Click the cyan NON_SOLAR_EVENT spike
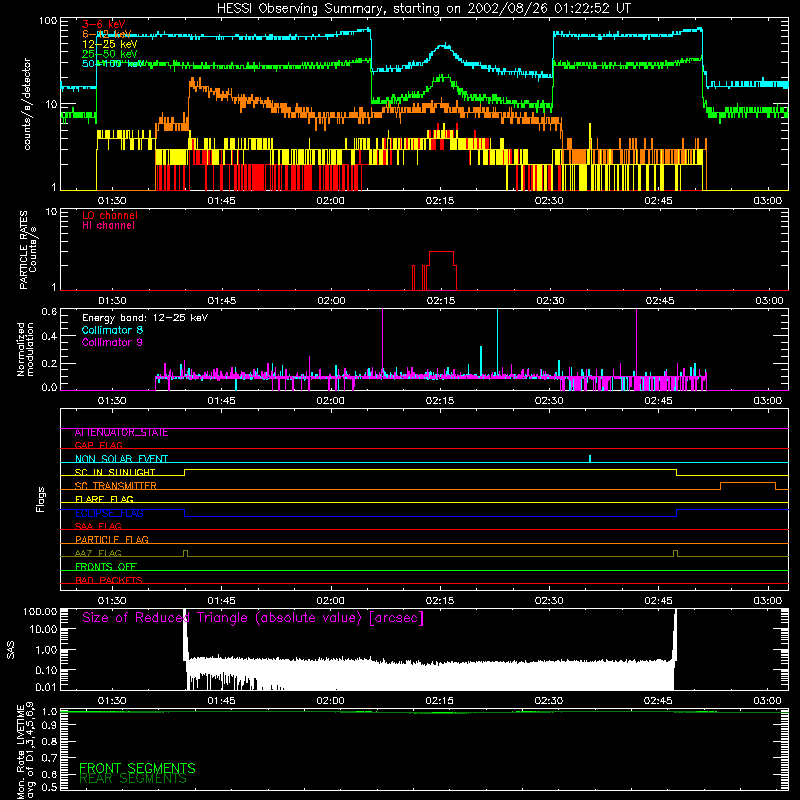 tap(590, 459)
